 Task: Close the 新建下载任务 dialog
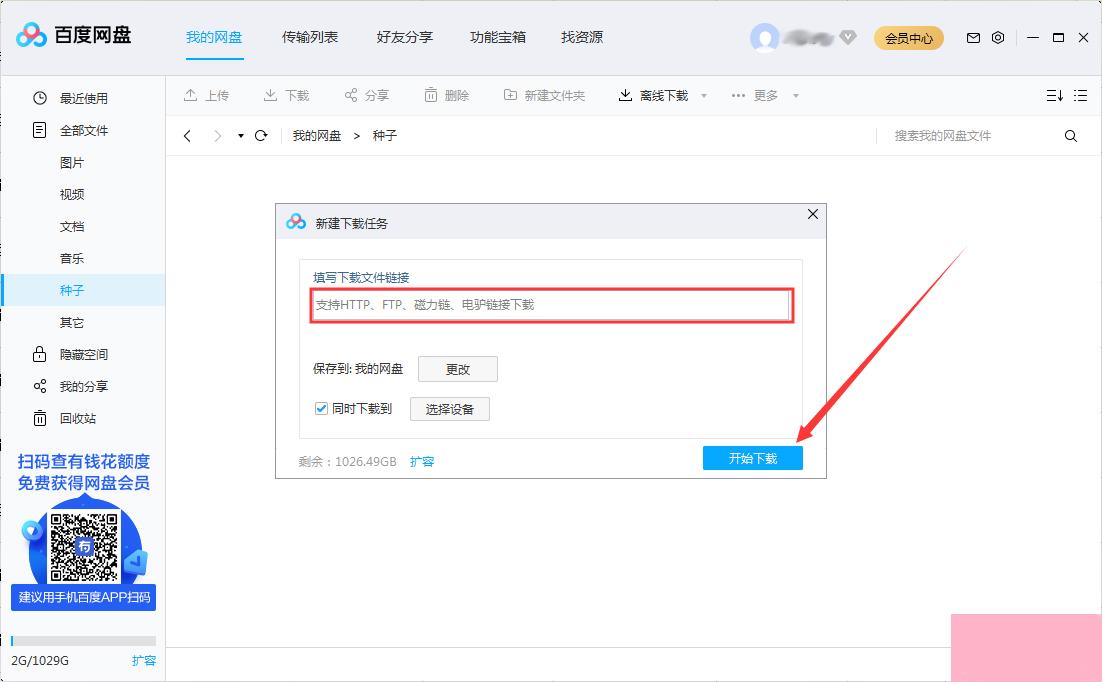[x=812, y=214]
